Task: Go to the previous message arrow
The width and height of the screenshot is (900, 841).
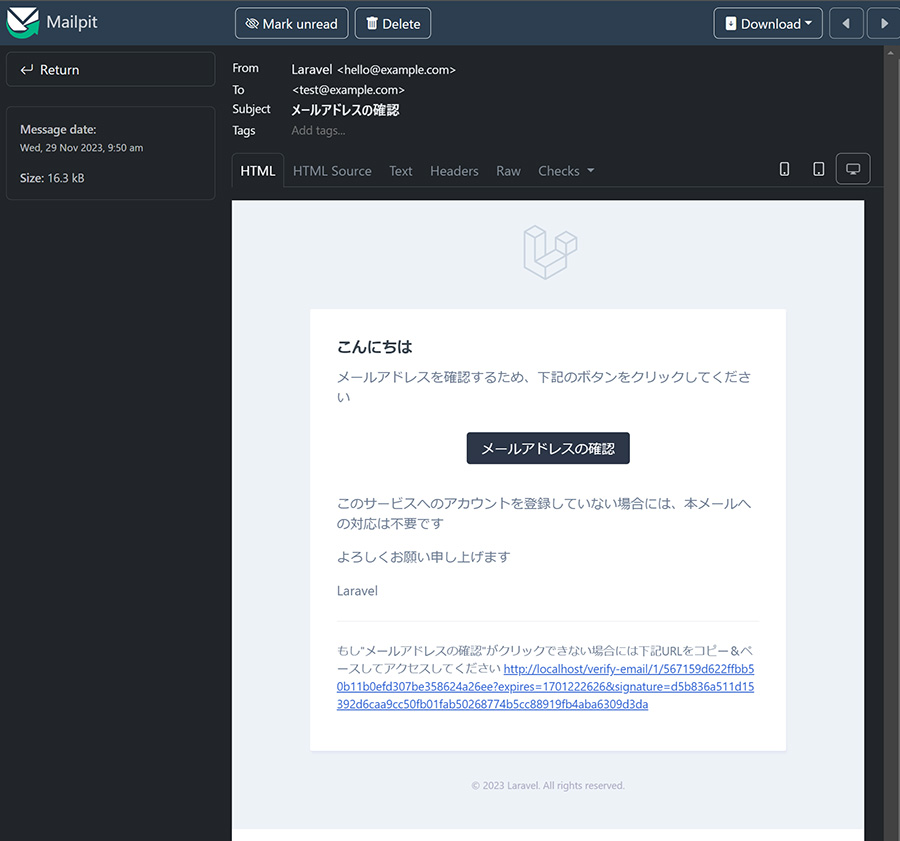Action: click(846, 24)
